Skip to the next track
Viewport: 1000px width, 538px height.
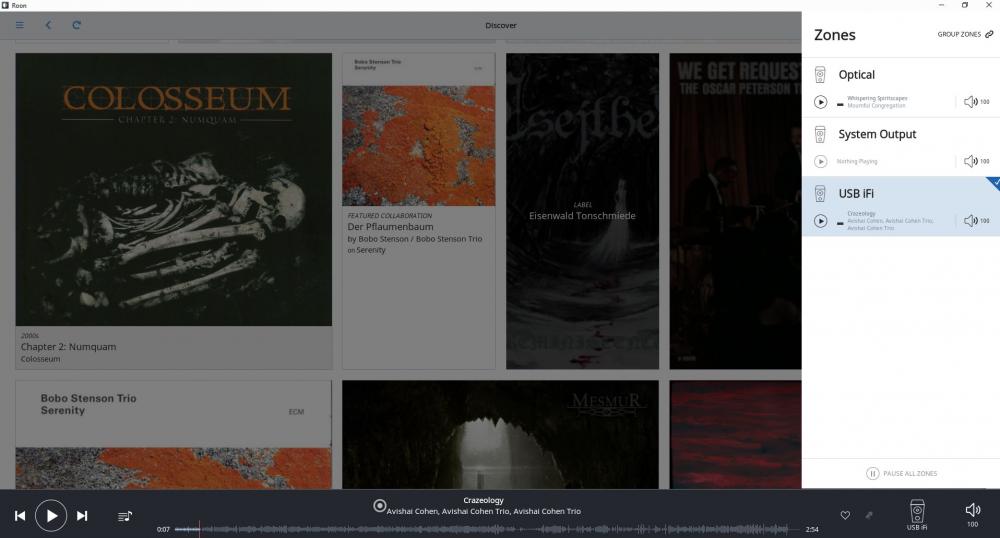click(x=82, y=515)
